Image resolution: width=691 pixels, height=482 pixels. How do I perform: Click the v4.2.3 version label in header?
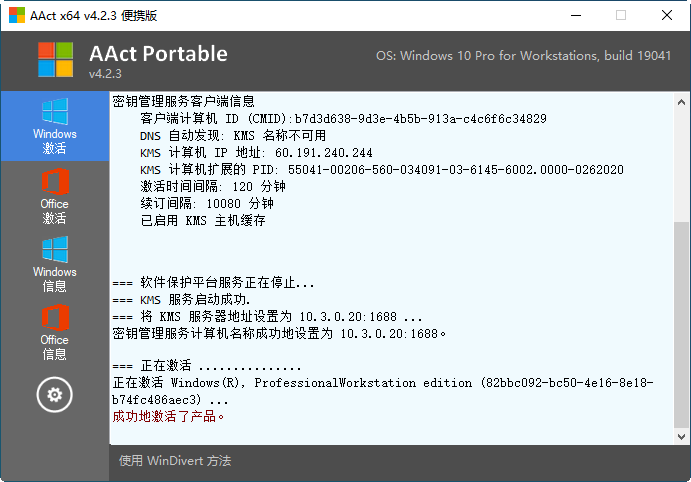(105, 75)
